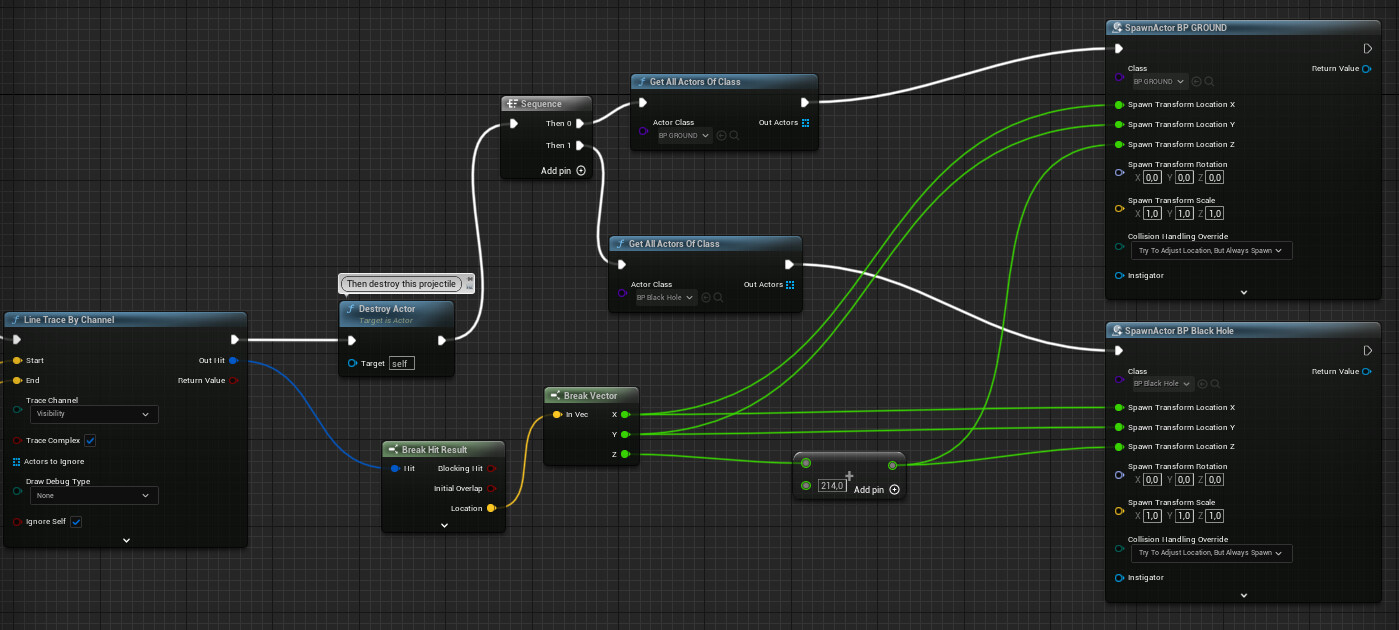The image size is (1399, 630).
Task: Open the Trace Channel Visibility dropdown
Action: [93, 414]
